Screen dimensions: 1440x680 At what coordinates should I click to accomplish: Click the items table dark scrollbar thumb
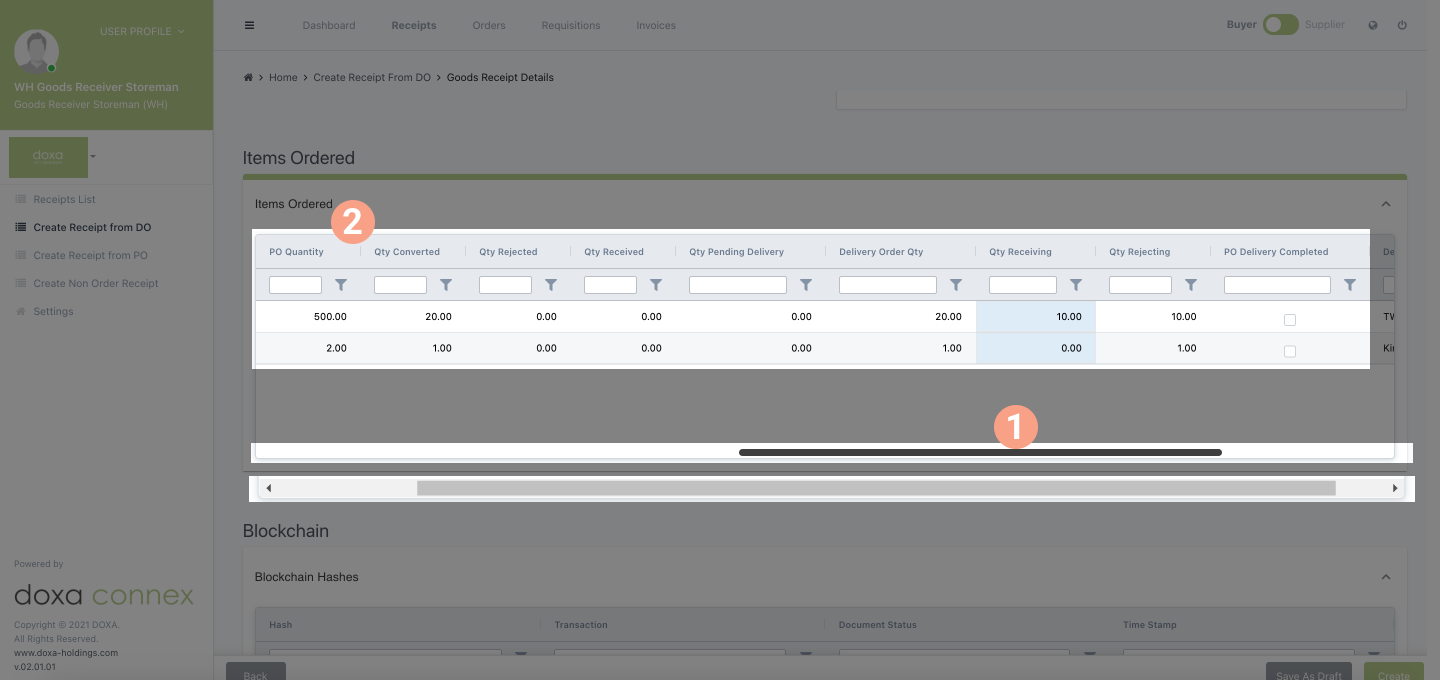[980, 452]
